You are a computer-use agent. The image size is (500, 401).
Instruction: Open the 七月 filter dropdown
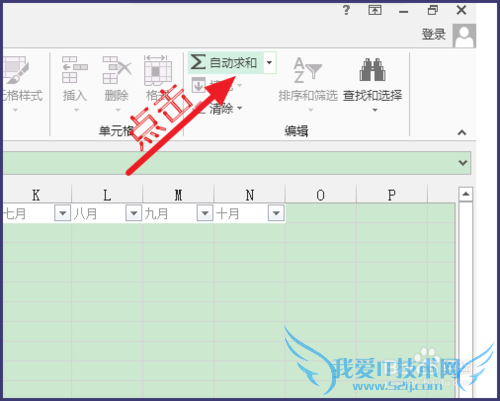(63, 213)
